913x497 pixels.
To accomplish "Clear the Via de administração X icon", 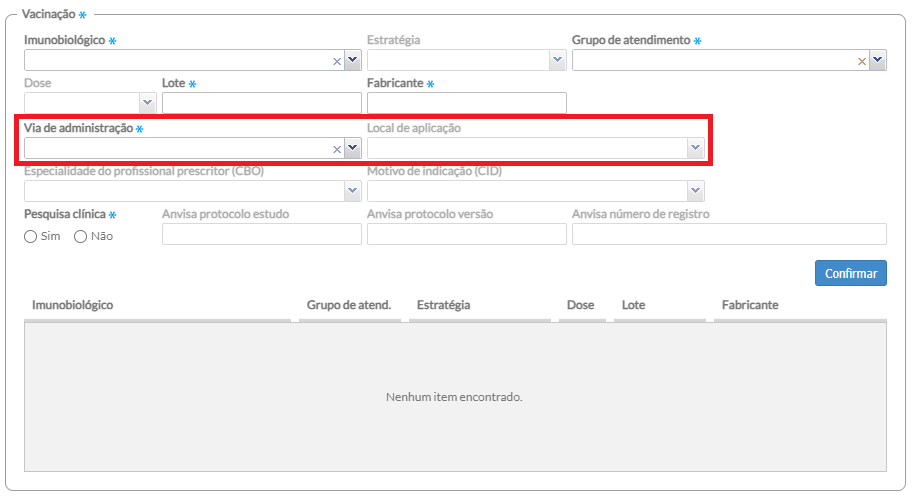I will [x=337, y=148].
